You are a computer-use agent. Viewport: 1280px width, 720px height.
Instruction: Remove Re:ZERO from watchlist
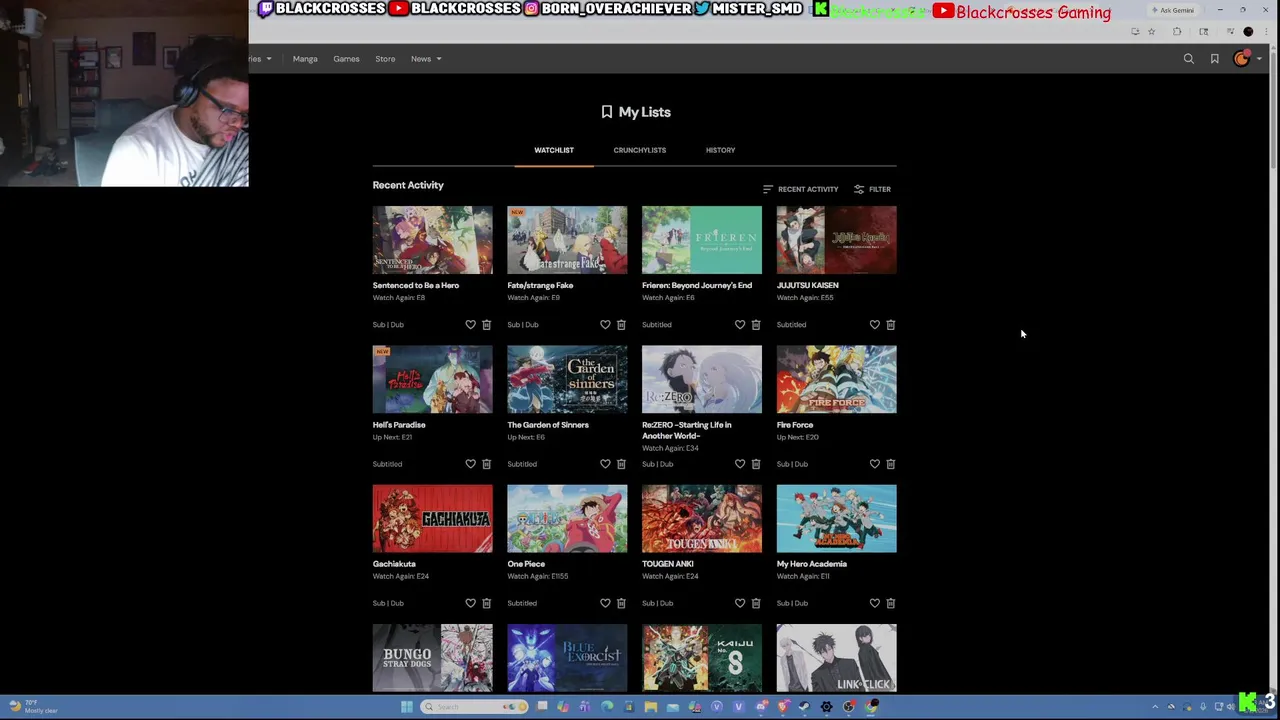click(756, 464)
